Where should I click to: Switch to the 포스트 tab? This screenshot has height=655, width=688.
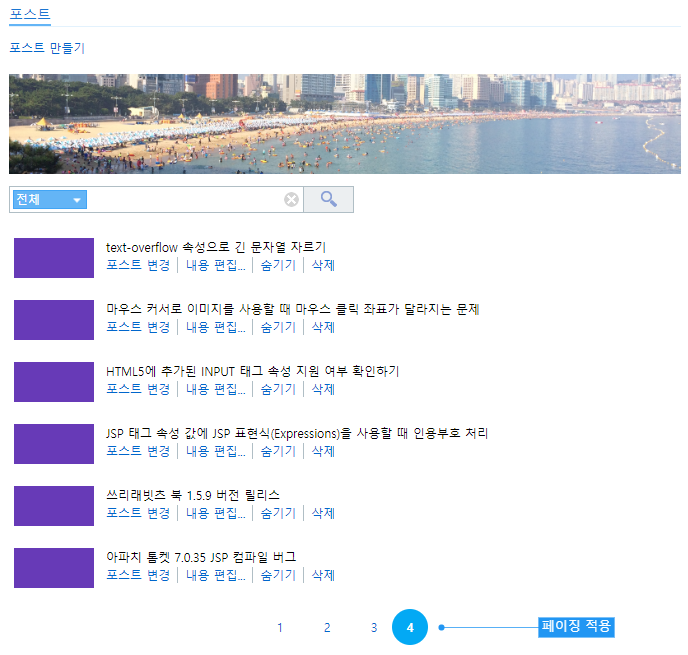pos(30,14)
